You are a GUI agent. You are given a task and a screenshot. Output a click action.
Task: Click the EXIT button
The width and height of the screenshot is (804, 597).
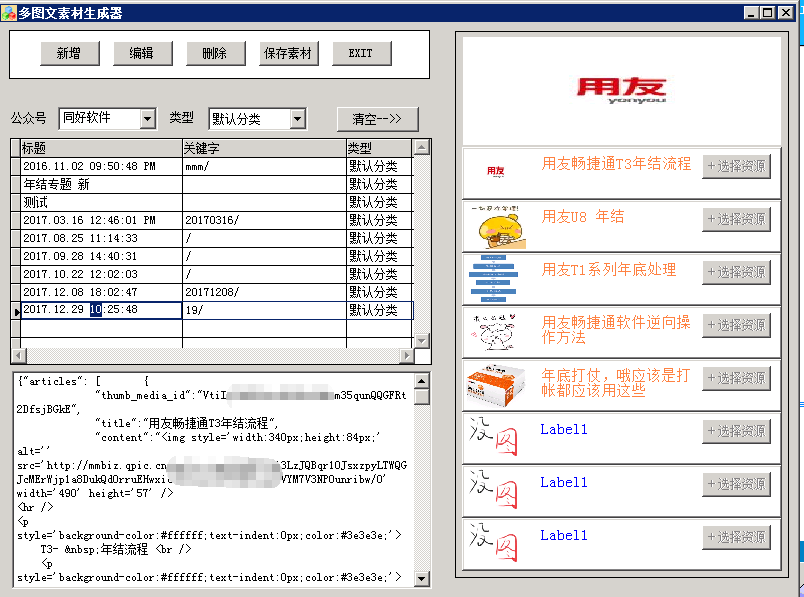(361, 53)
